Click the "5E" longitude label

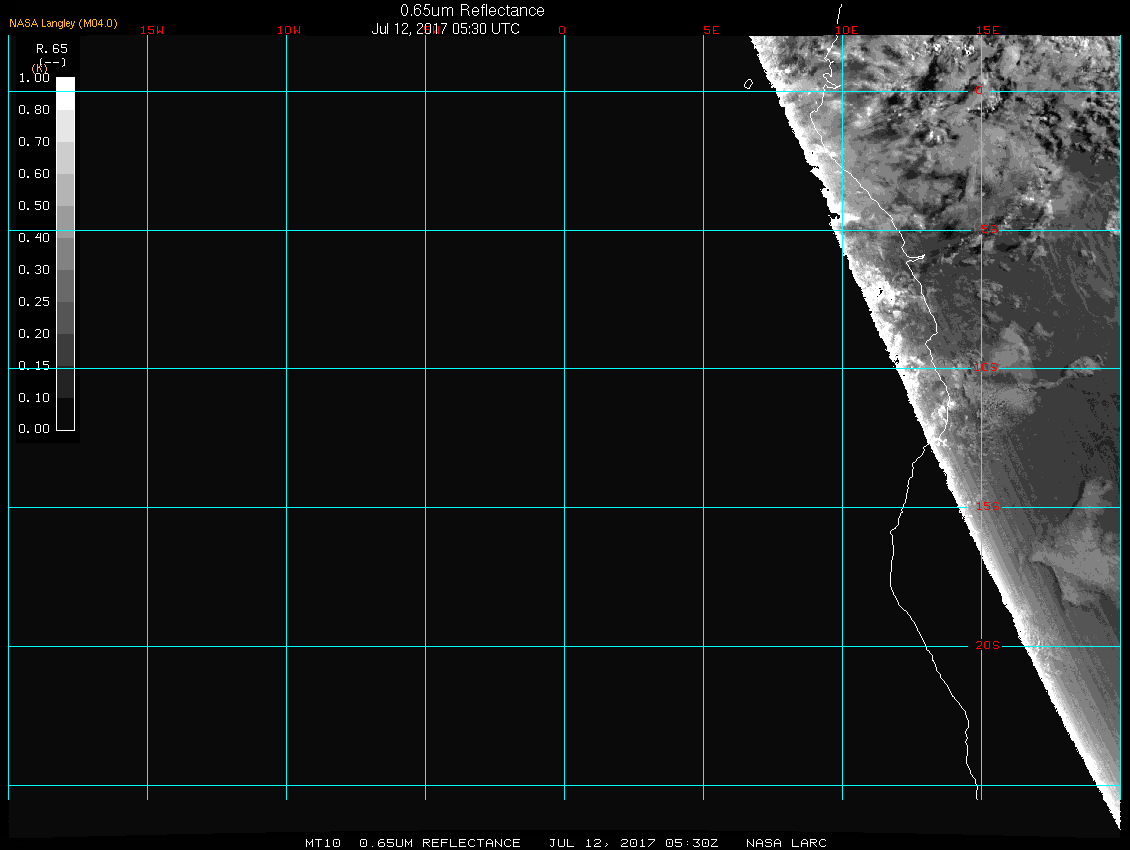[711, 30]
